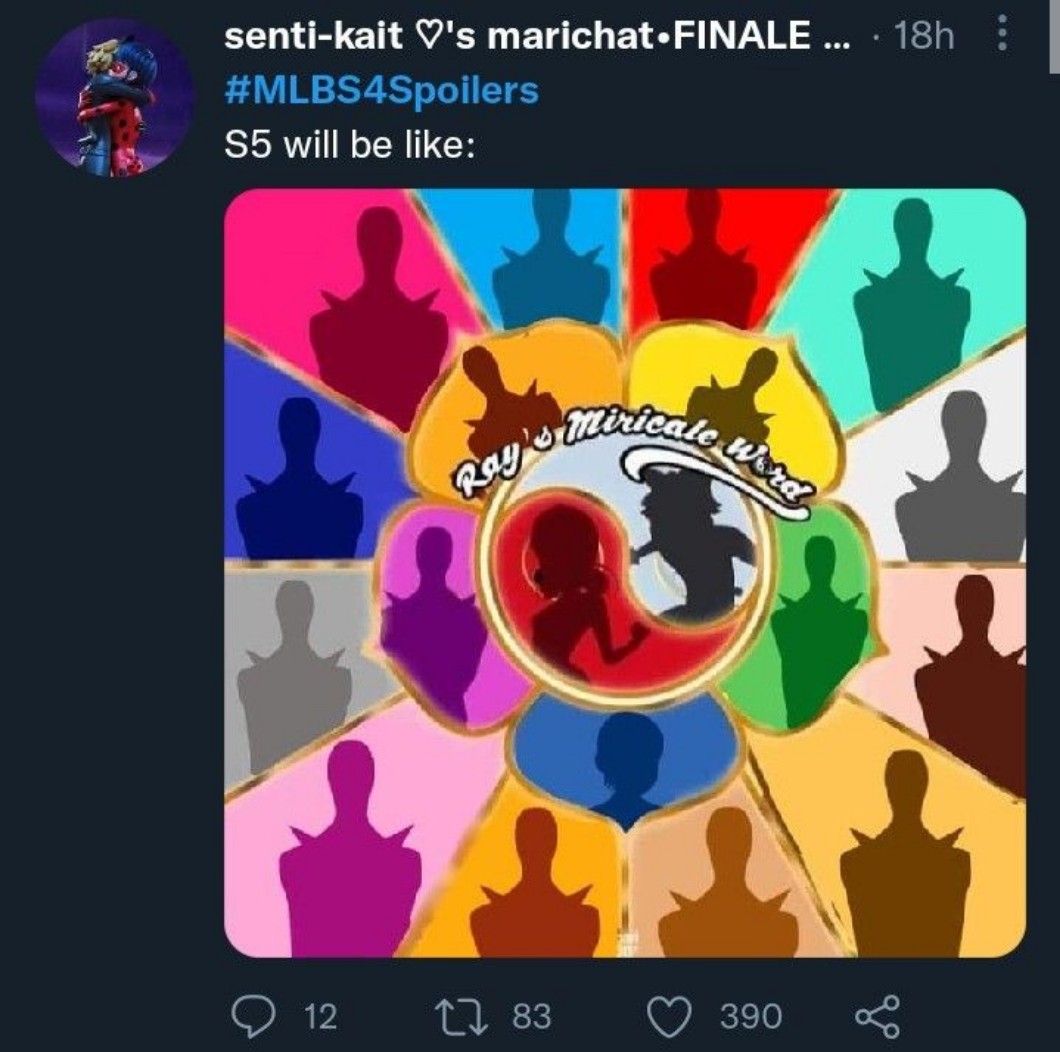Viewport: 1060px width, 1052px height.
Task: Open the #MLBS4Spoilers hashtag
Action: pos(382,91)
